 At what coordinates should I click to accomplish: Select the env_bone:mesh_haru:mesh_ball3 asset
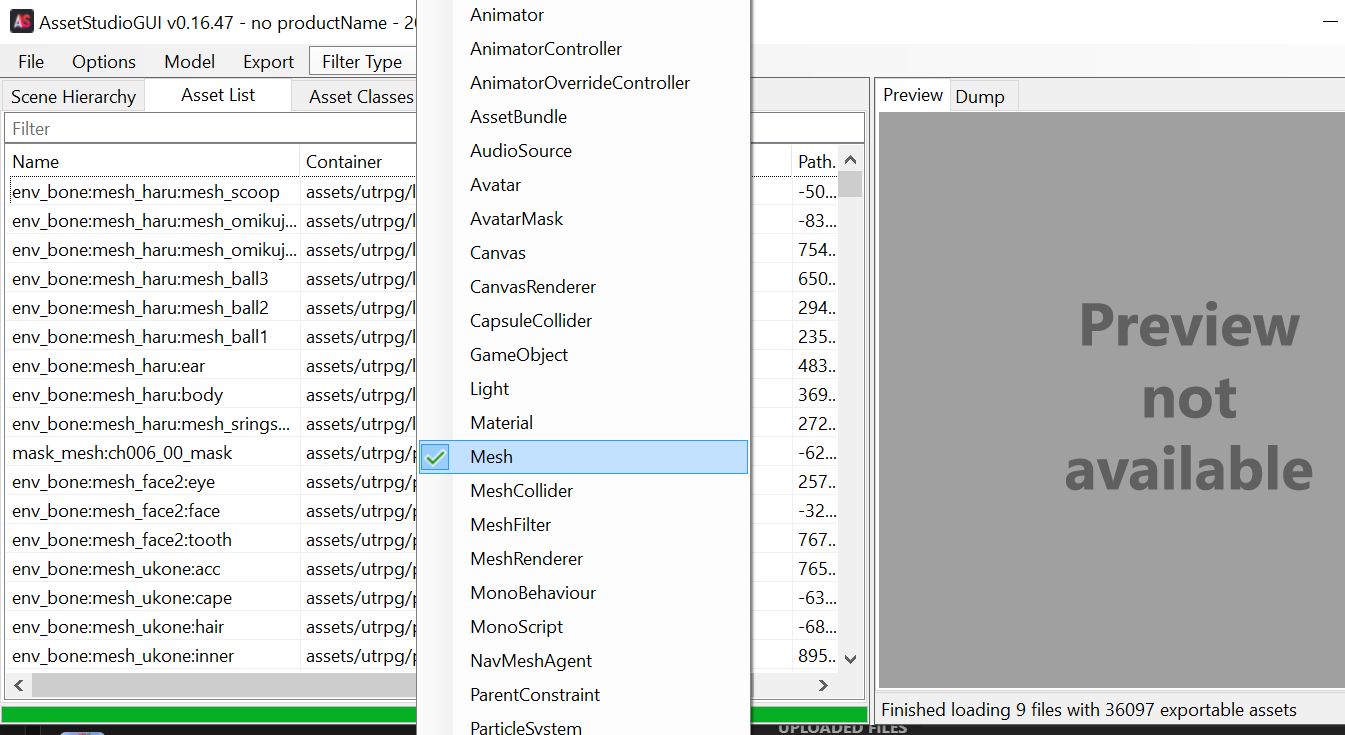(140, 279)
